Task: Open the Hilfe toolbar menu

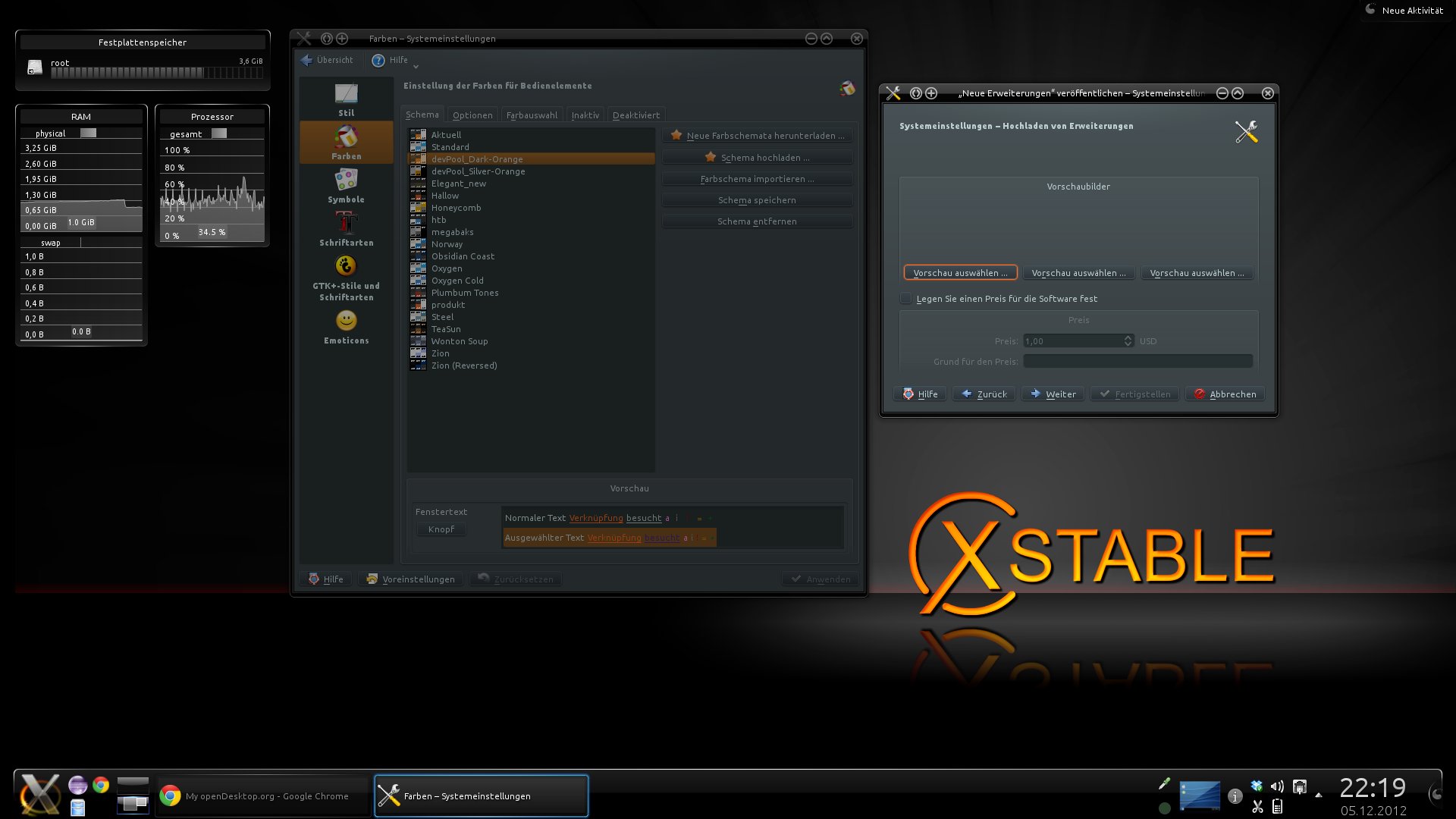Action: 394,60
